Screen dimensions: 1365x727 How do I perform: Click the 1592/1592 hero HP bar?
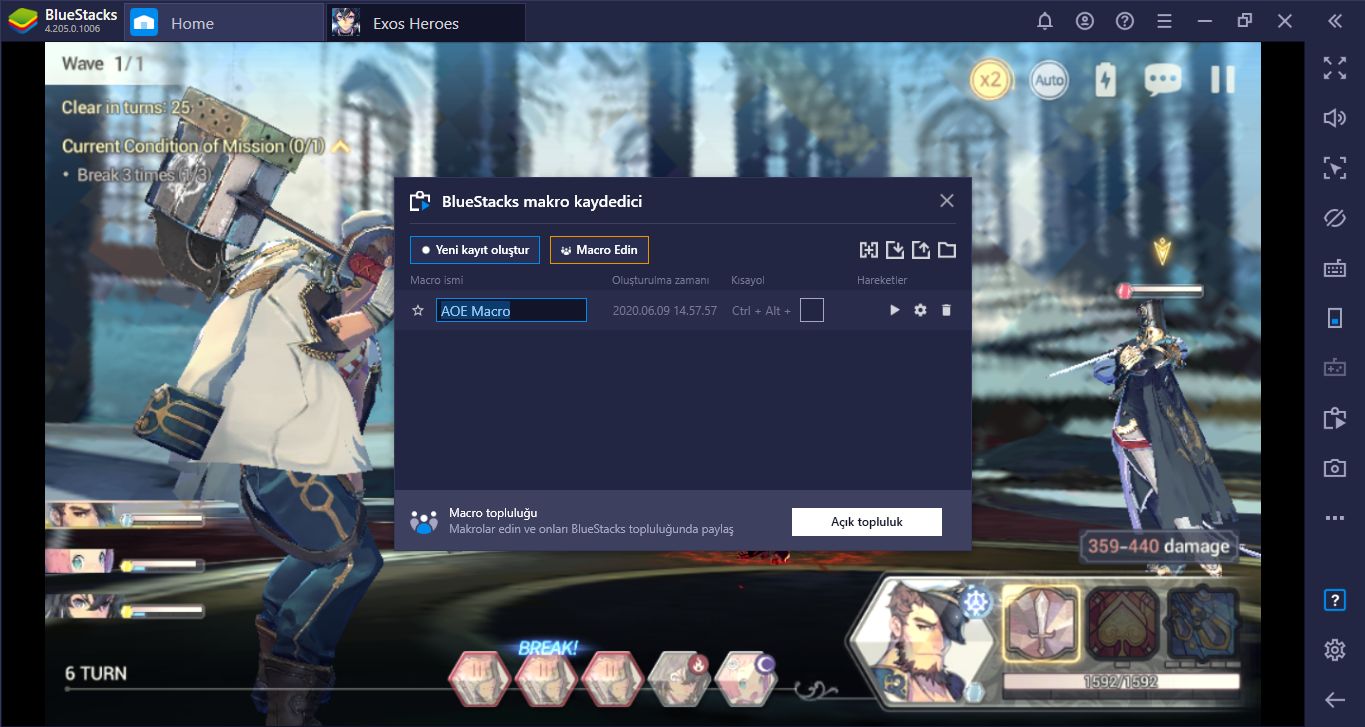tap(1120, 683)
